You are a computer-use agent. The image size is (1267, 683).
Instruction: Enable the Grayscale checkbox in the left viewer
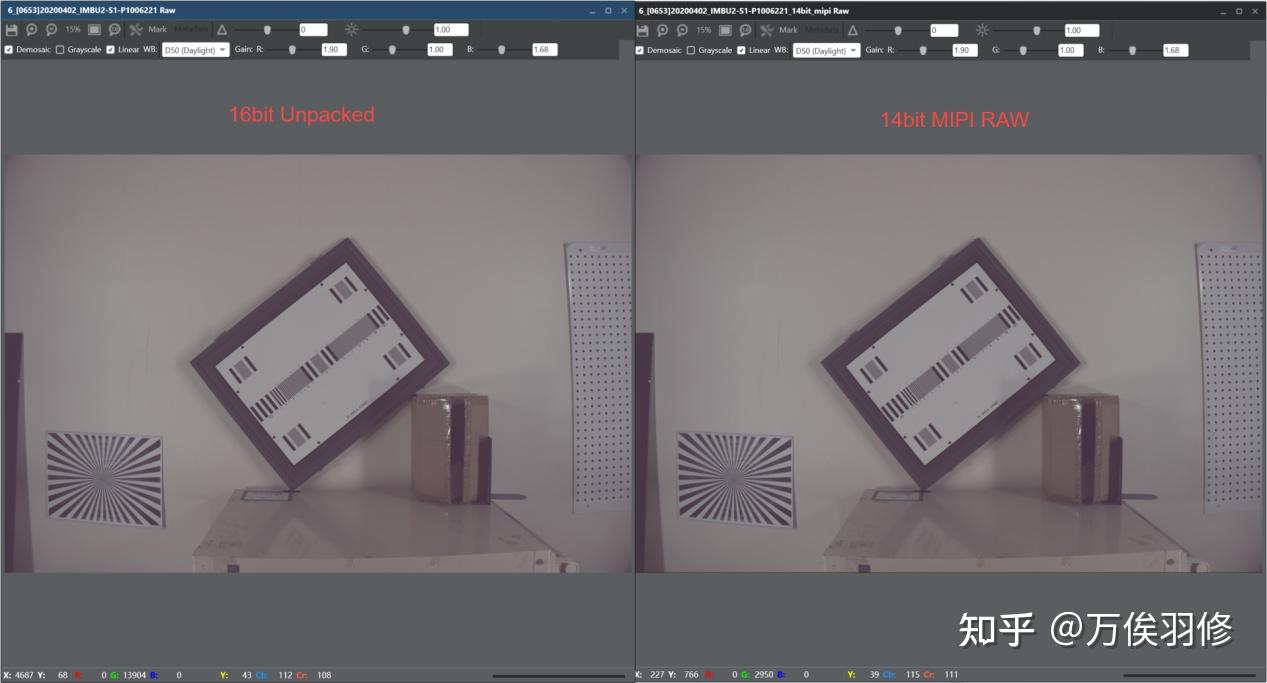(x=59, y=49)
